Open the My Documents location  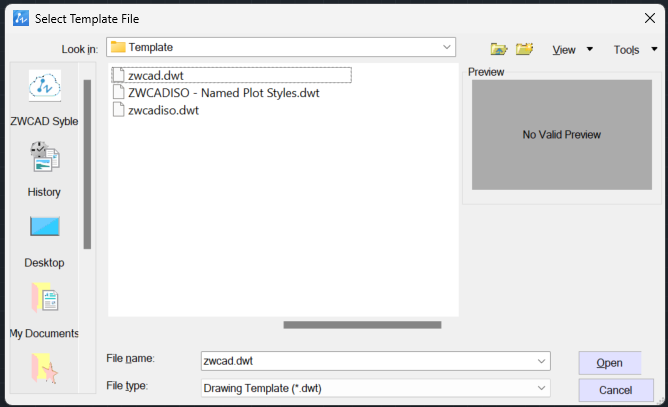[x=45, y=297]
